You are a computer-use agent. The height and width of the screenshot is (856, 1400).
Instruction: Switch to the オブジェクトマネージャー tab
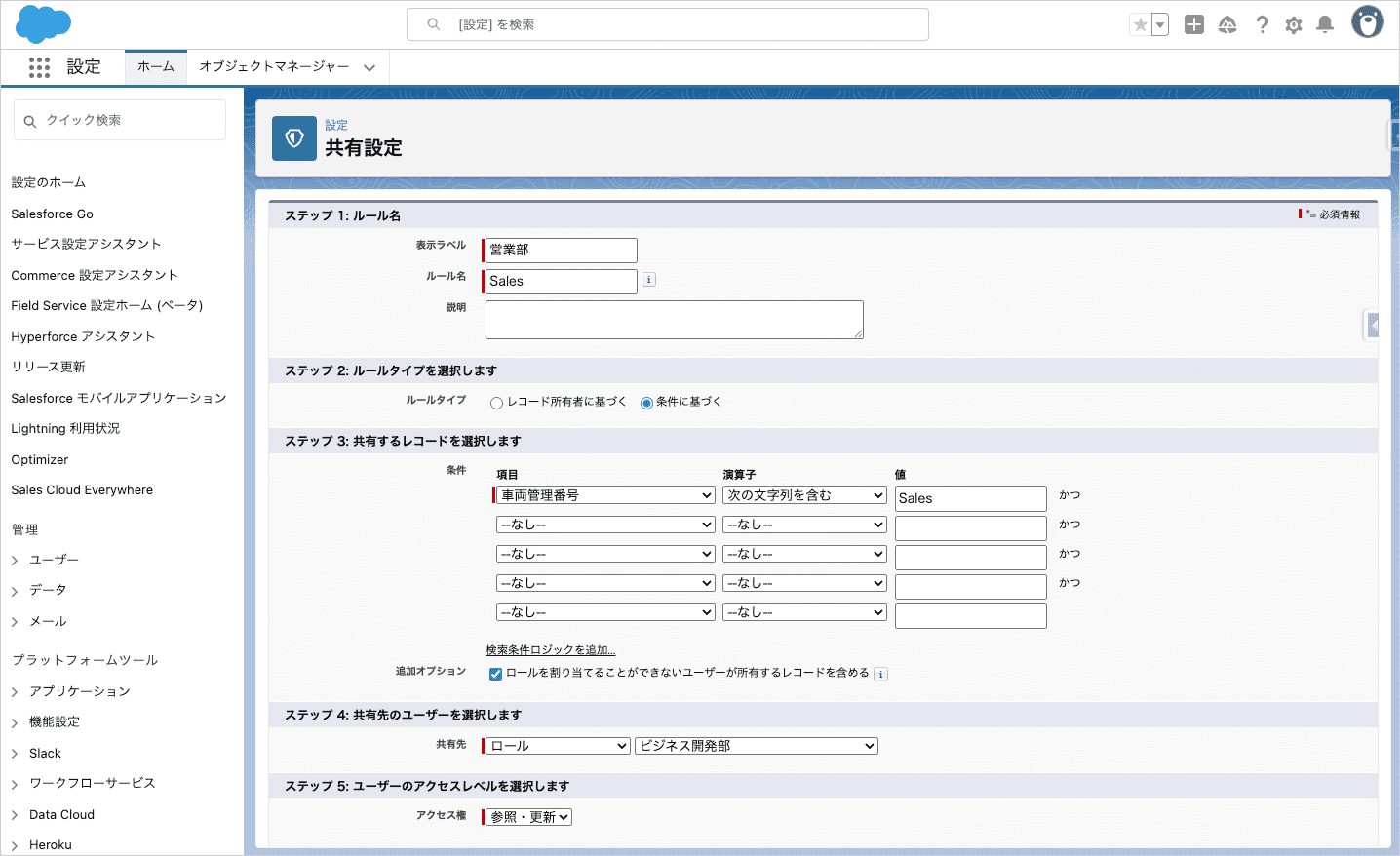273,66
